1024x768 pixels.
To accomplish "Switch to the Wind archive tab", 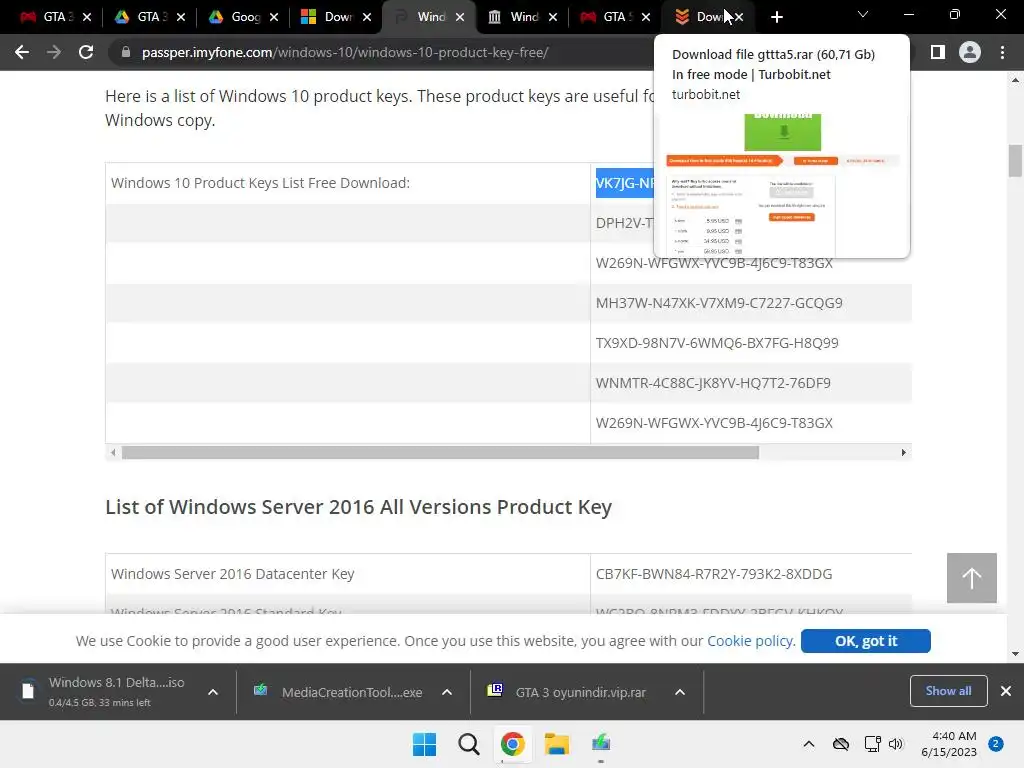I will (x=513, y=17).
